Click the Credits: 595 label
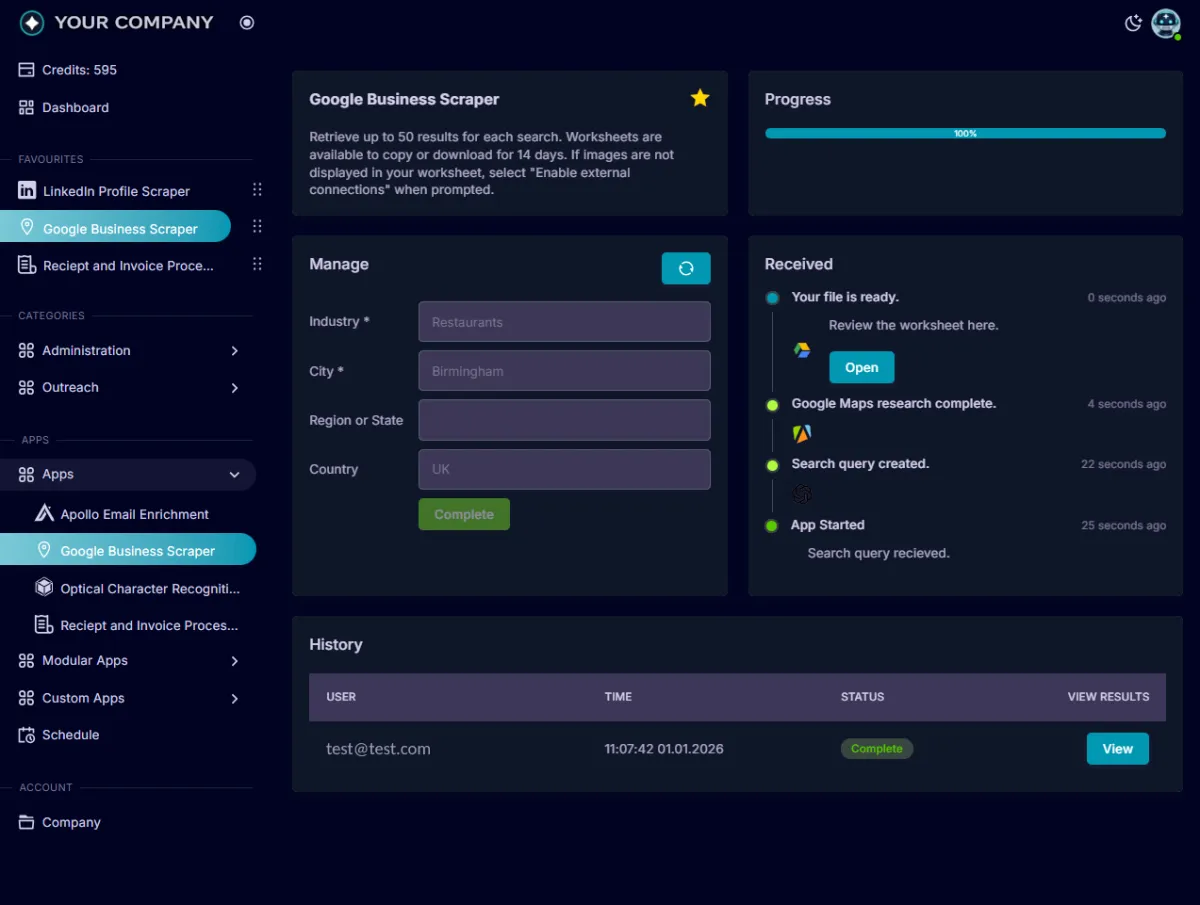Screen dimensions: 1200x905 click(79, 70)
